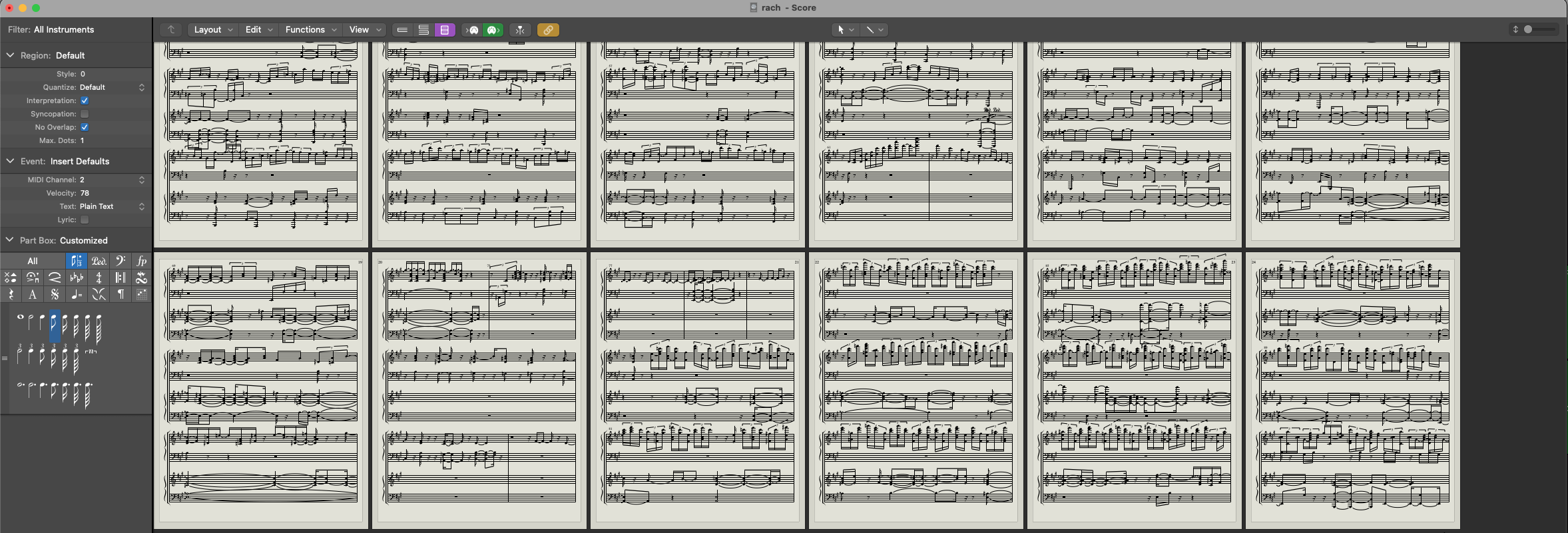Pick the half note in the Part Box
Image resolution: width=1568 pixels, height=533 pixels.
pyautogui.click(x=30, y=323)
